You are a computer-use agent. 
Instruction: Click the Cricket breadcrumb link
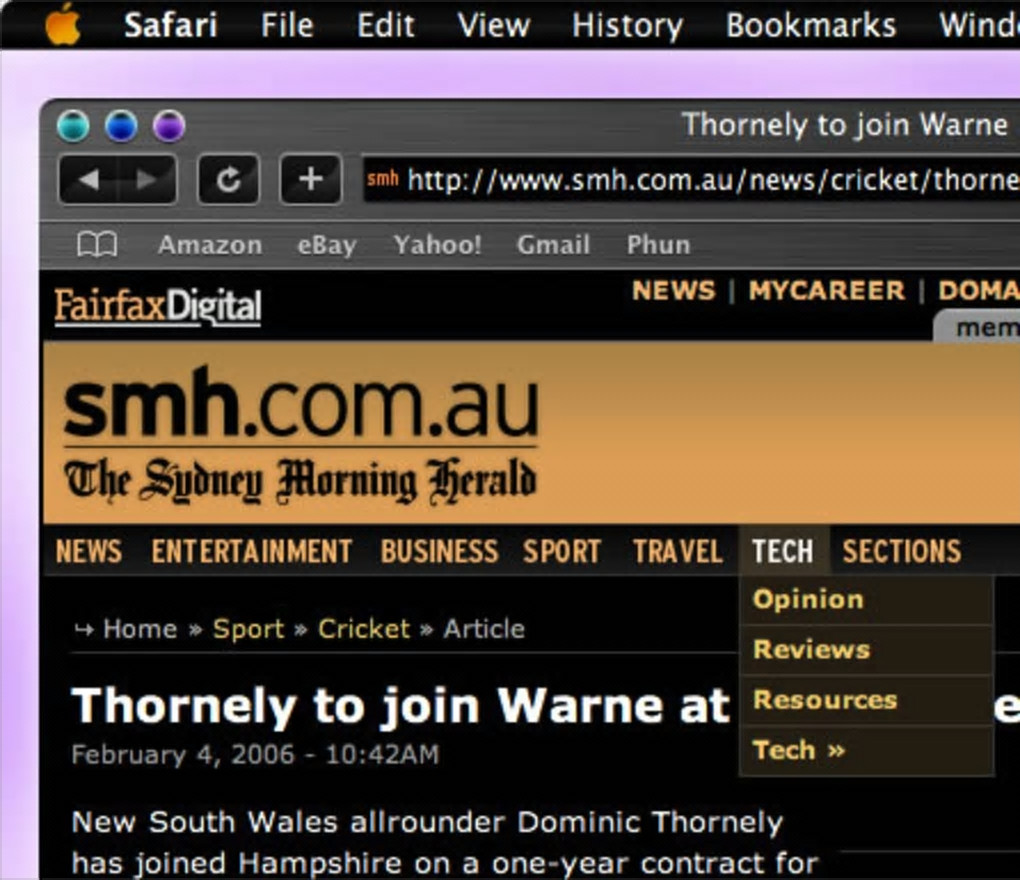point(364,629)
